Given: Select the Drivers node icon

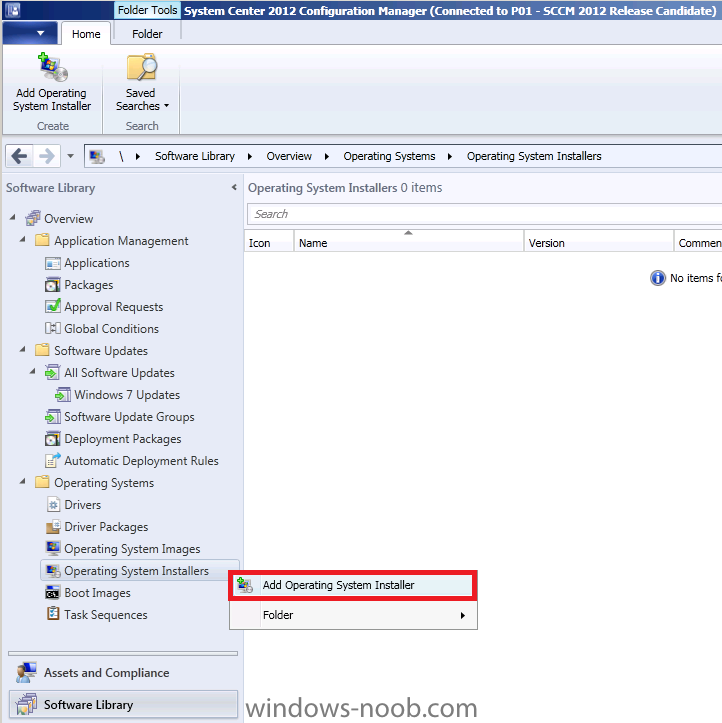Looking at the screenshot, I should point(53,504).
